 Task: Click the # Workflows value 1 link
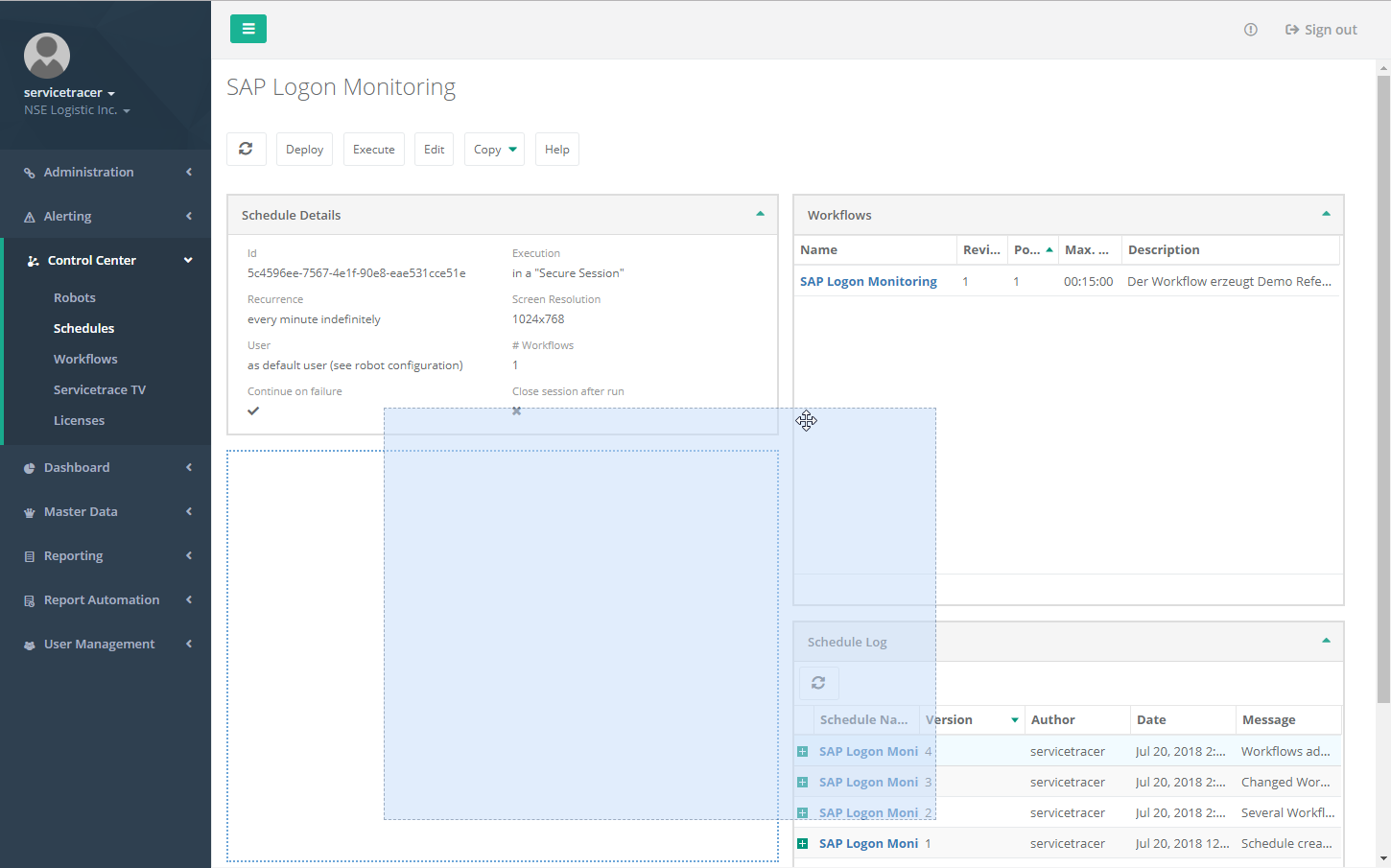tap(515, 365)
